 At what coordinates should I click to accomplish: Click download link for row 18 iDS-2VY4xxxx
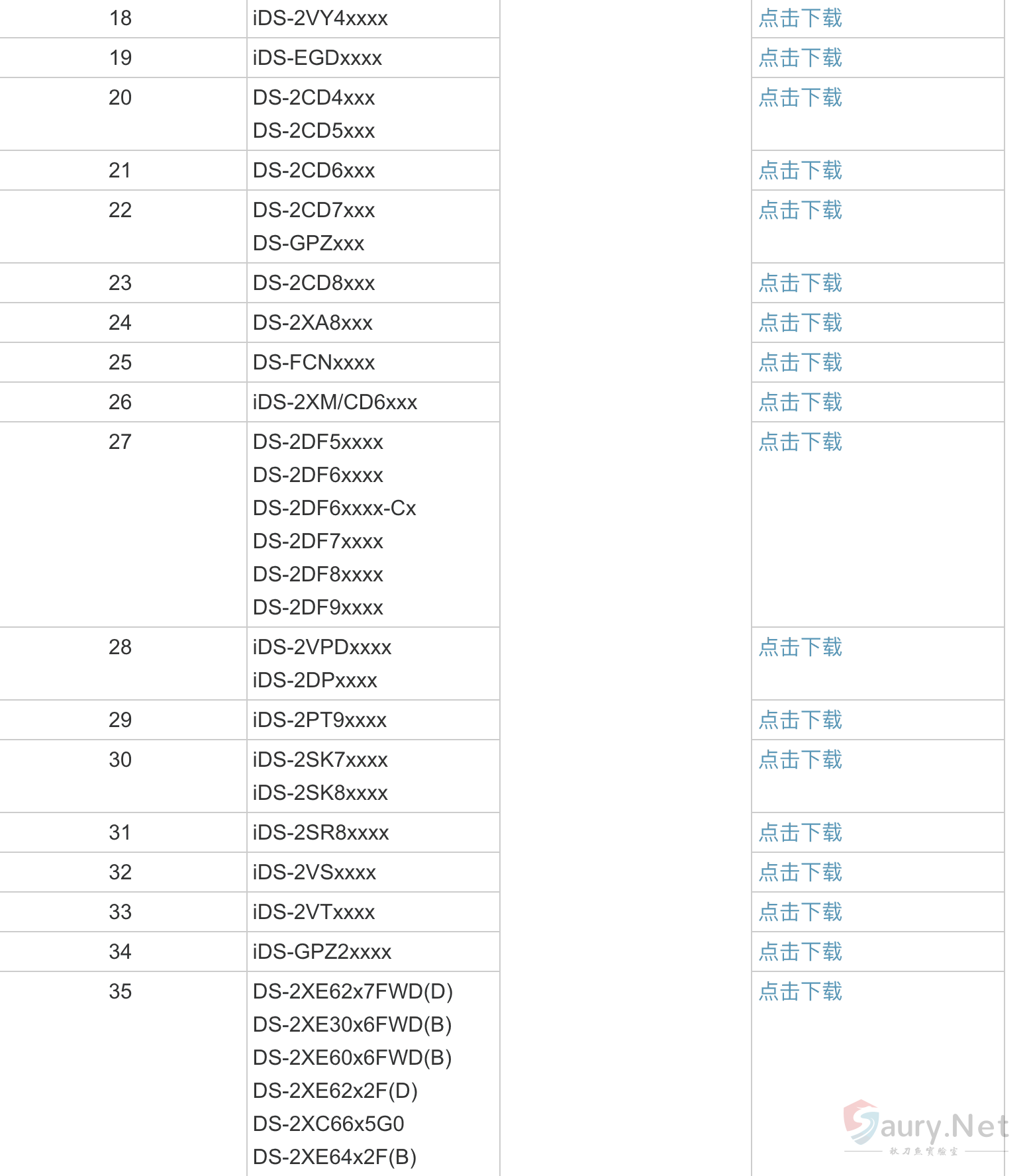point(800,19)
